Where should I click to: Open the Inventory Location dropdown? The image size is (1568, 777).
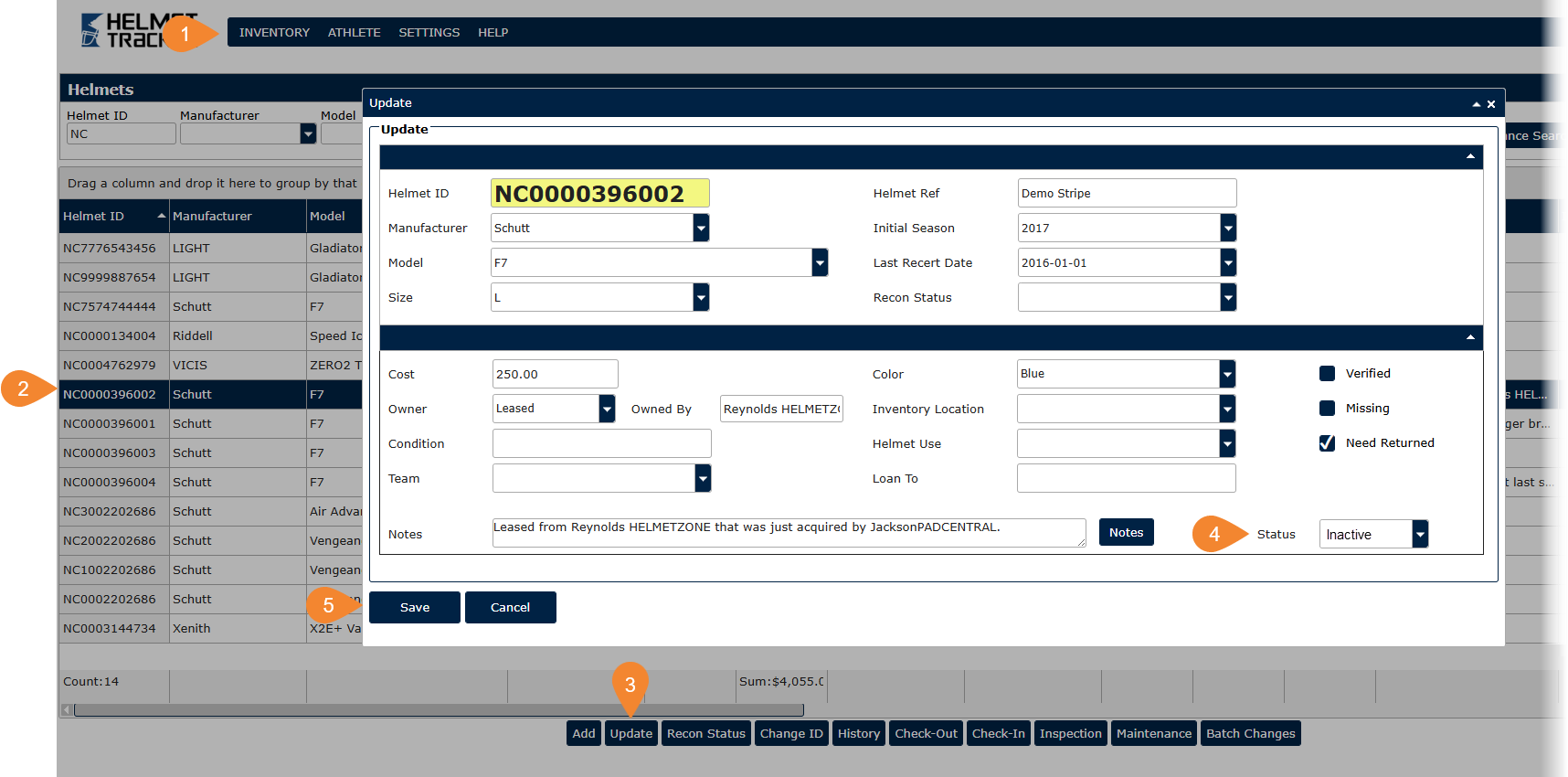1227,409
